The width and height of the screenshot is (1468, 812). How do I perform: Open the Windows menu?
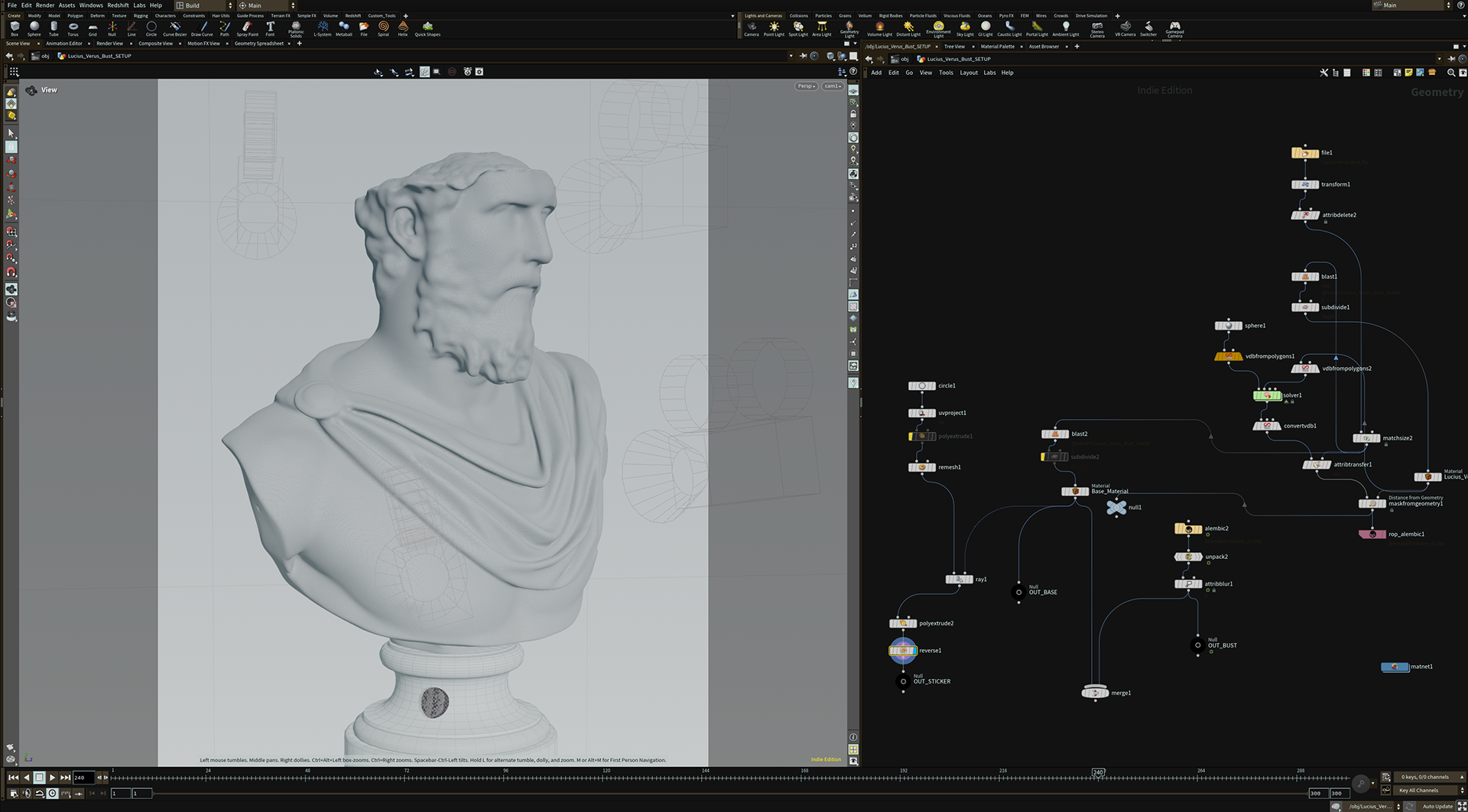(x=91, y=5)
